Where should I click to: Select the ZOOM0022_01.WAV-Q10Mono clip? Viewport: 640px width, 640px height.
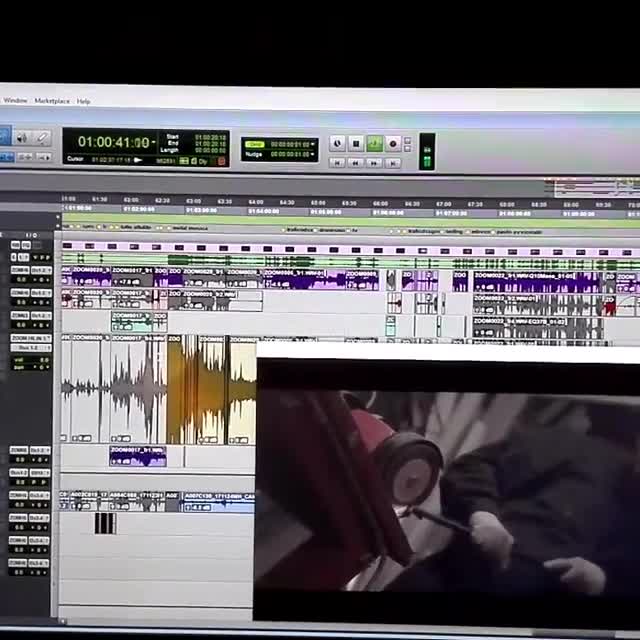[x=538, y=282]
